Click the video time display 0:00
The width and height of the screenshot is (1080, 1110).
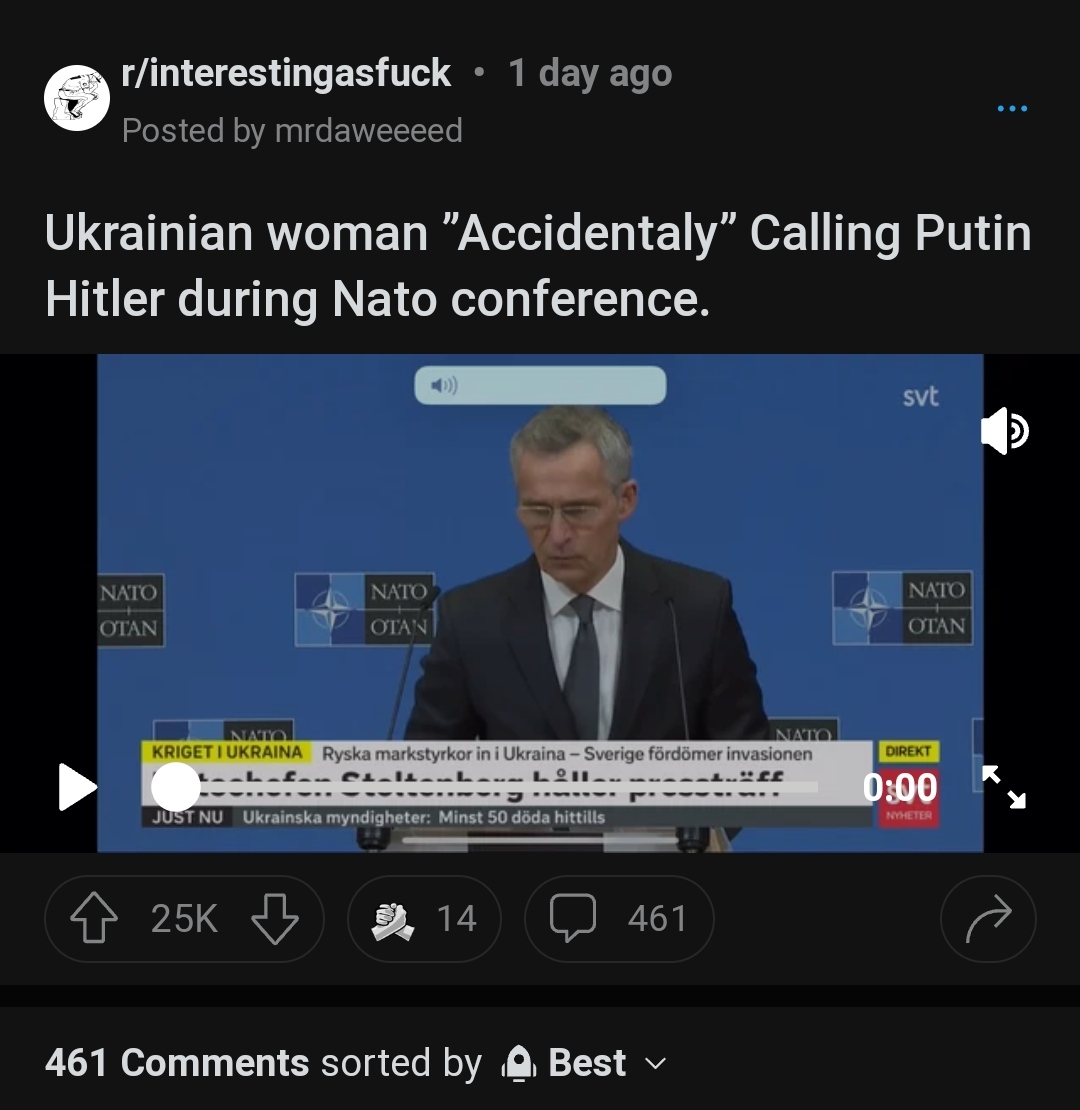point(900,787)
